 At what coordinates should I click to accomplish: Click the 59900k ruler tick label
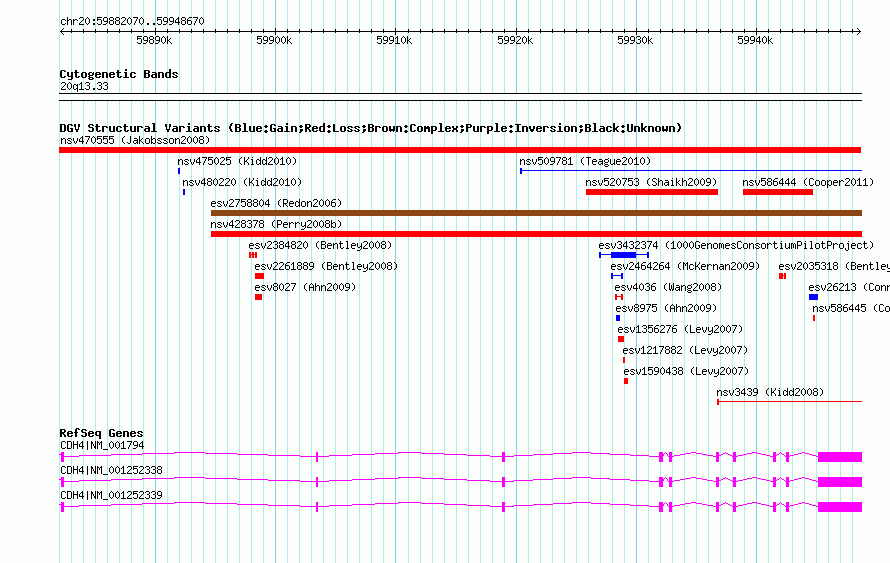point(274,40)
